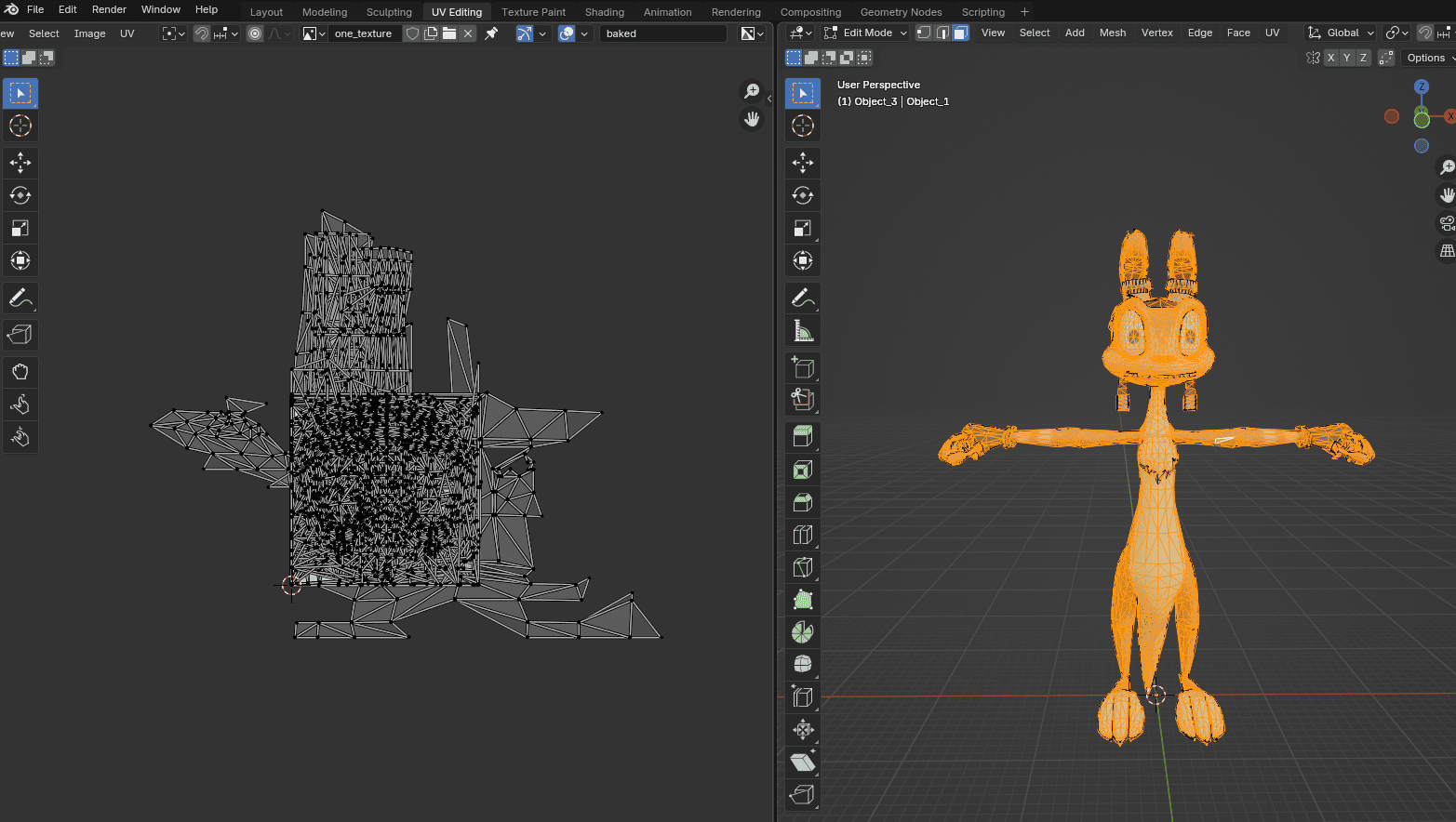The width and height of the screenshot is (1456, 822).
Task: Select the Smooth tool
Action: coord(803,665)
